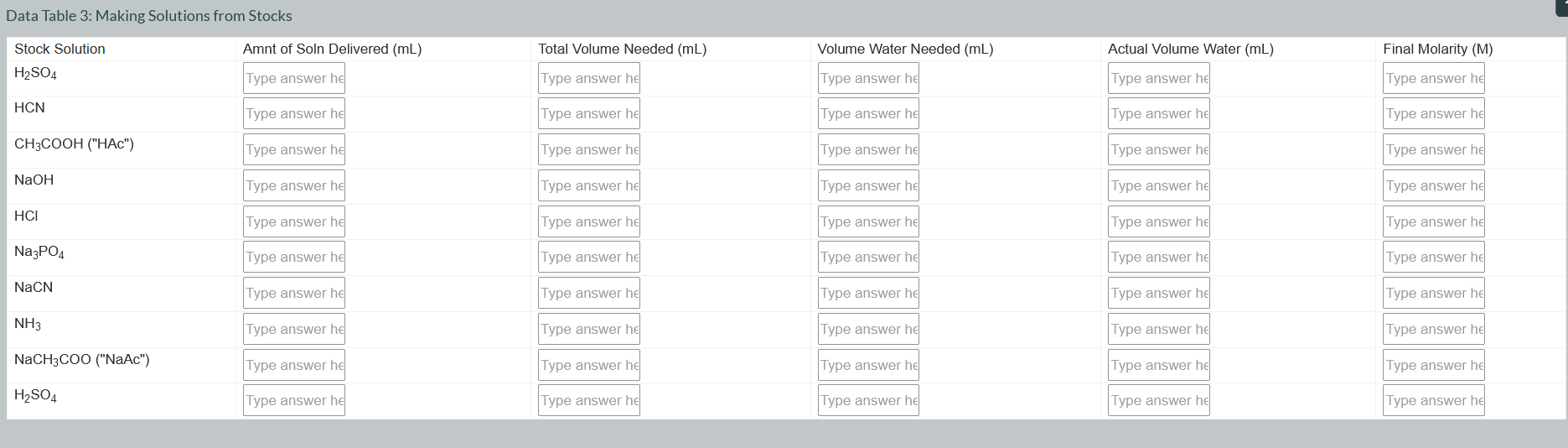Click Na3PO4 Volume Water Needed field
1568x448 pixels.
click(867, 258)
